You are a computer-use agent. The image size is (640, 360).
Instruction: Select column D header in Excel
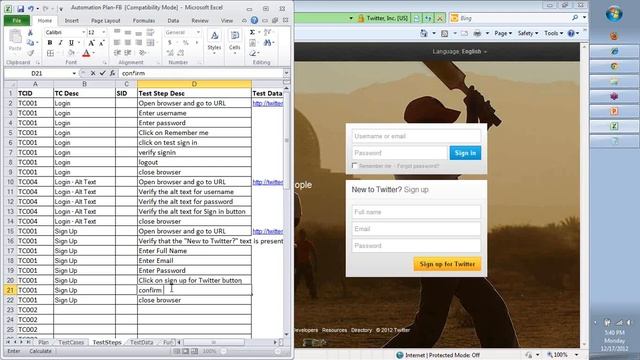(194, 84)
